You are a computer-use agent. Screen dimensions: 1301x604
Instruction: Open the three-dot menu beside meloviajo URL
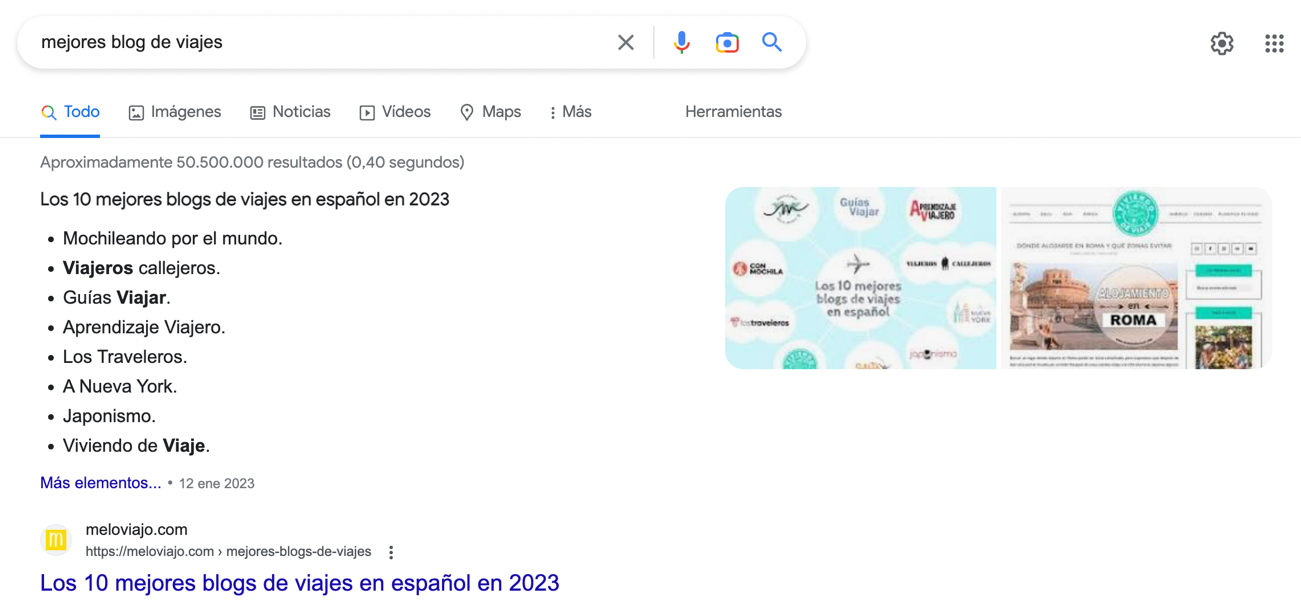point(391,552)
